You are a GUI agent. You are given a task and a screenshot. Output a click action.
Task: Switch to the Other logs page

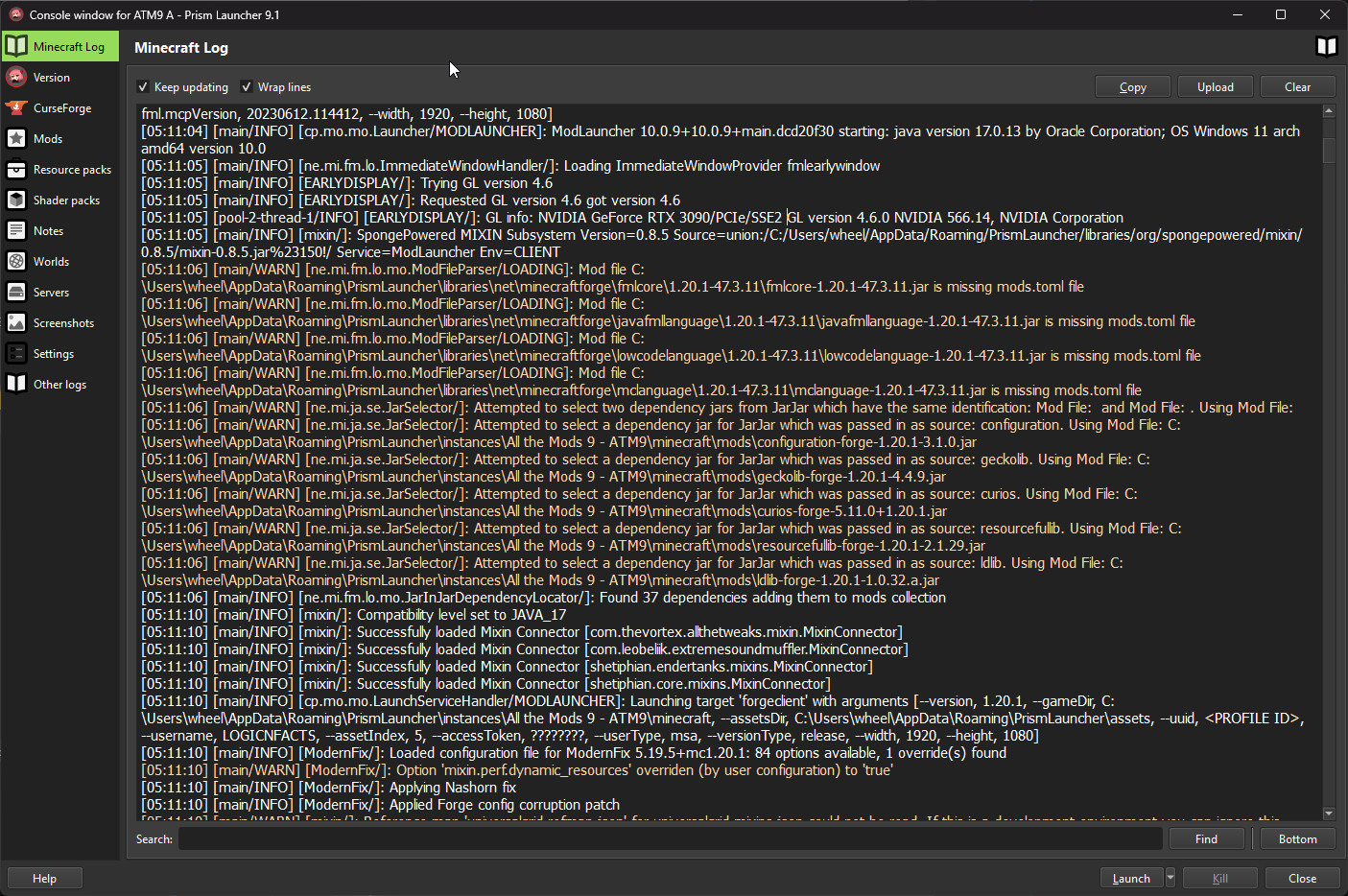(x=59, y=385)
